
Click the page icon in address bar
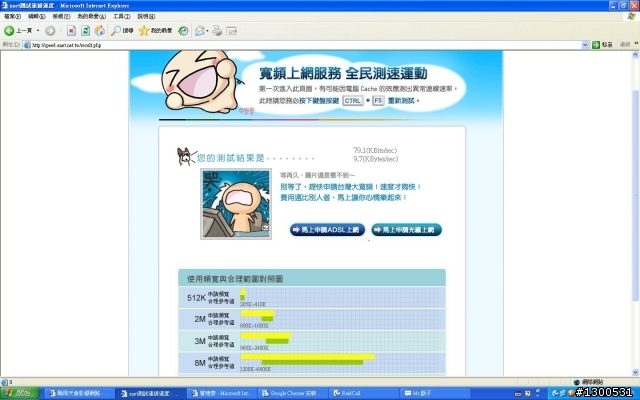click(x=27, y=45)
